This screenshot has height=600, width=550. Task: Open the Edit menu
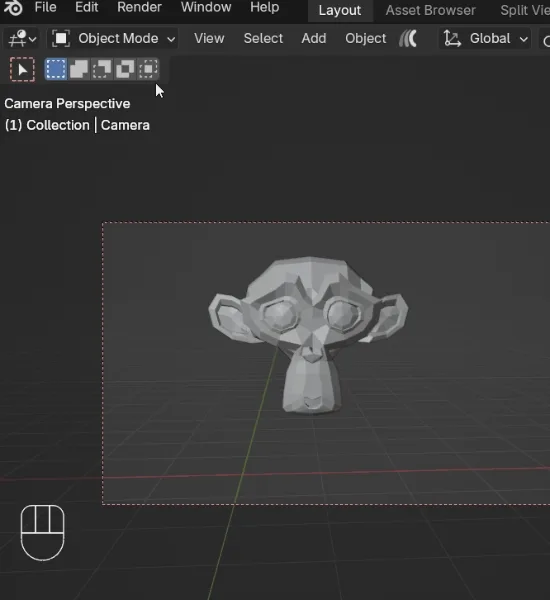(86, 7)
